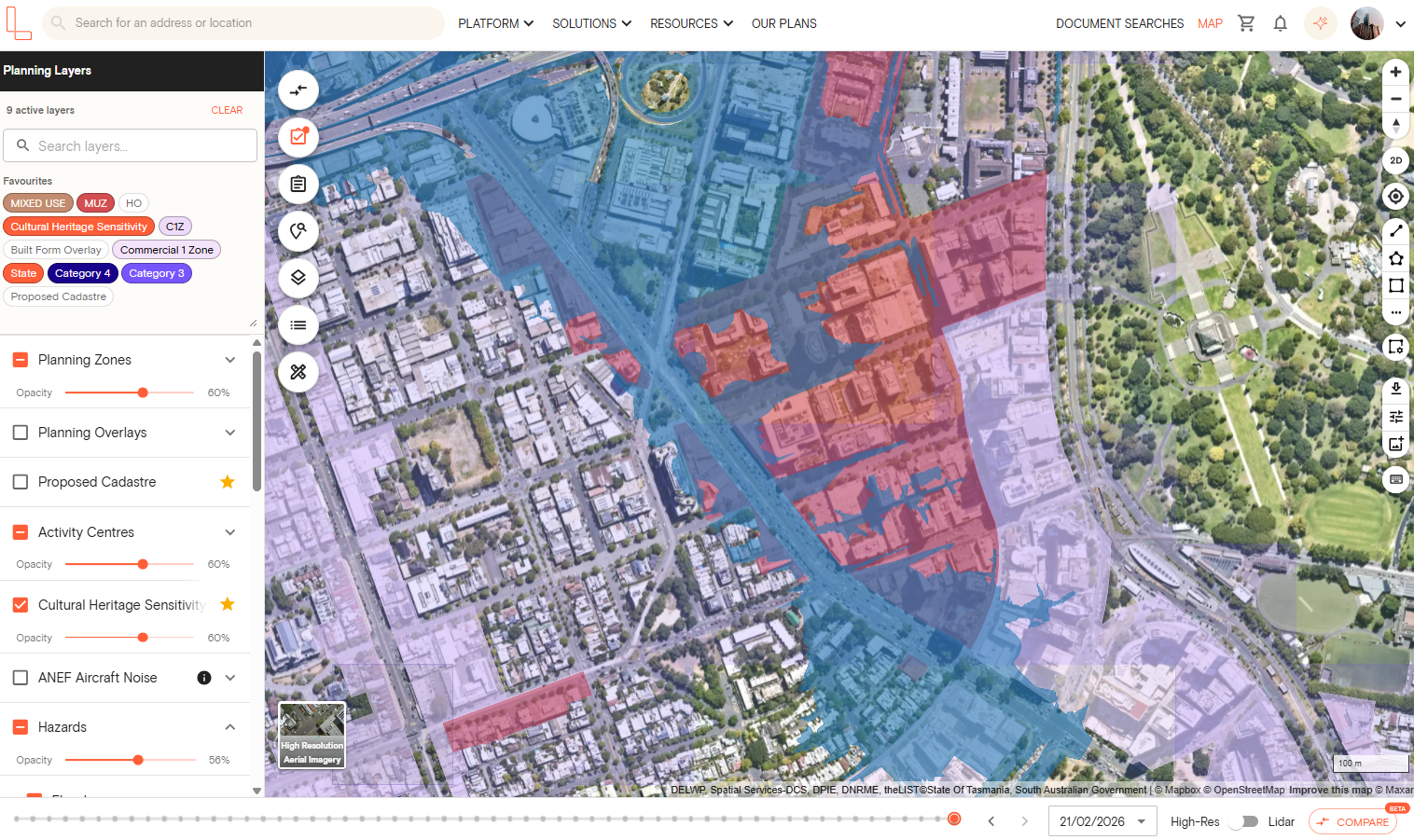Switch to 2D view
This screenshot has height=840, width=1414.
[1395, 160]
